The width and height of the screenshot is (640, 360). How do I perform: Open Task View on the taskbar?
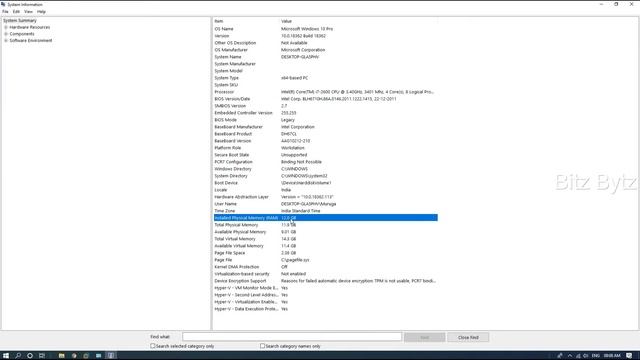tap(42, 356)
